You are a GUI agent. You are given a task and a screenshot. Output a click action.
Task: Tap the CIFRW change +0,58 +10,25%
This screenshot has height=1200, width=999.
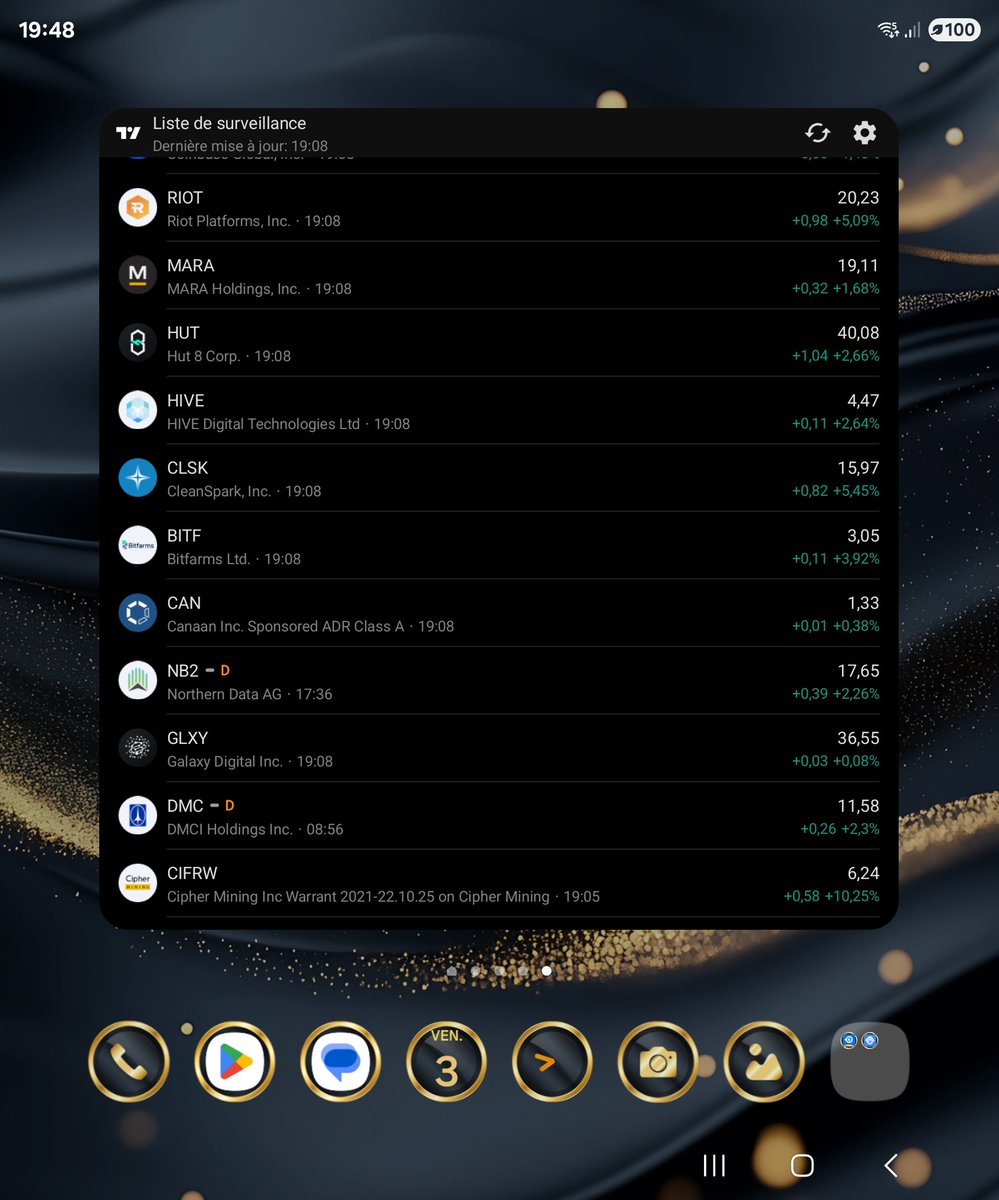831,896
